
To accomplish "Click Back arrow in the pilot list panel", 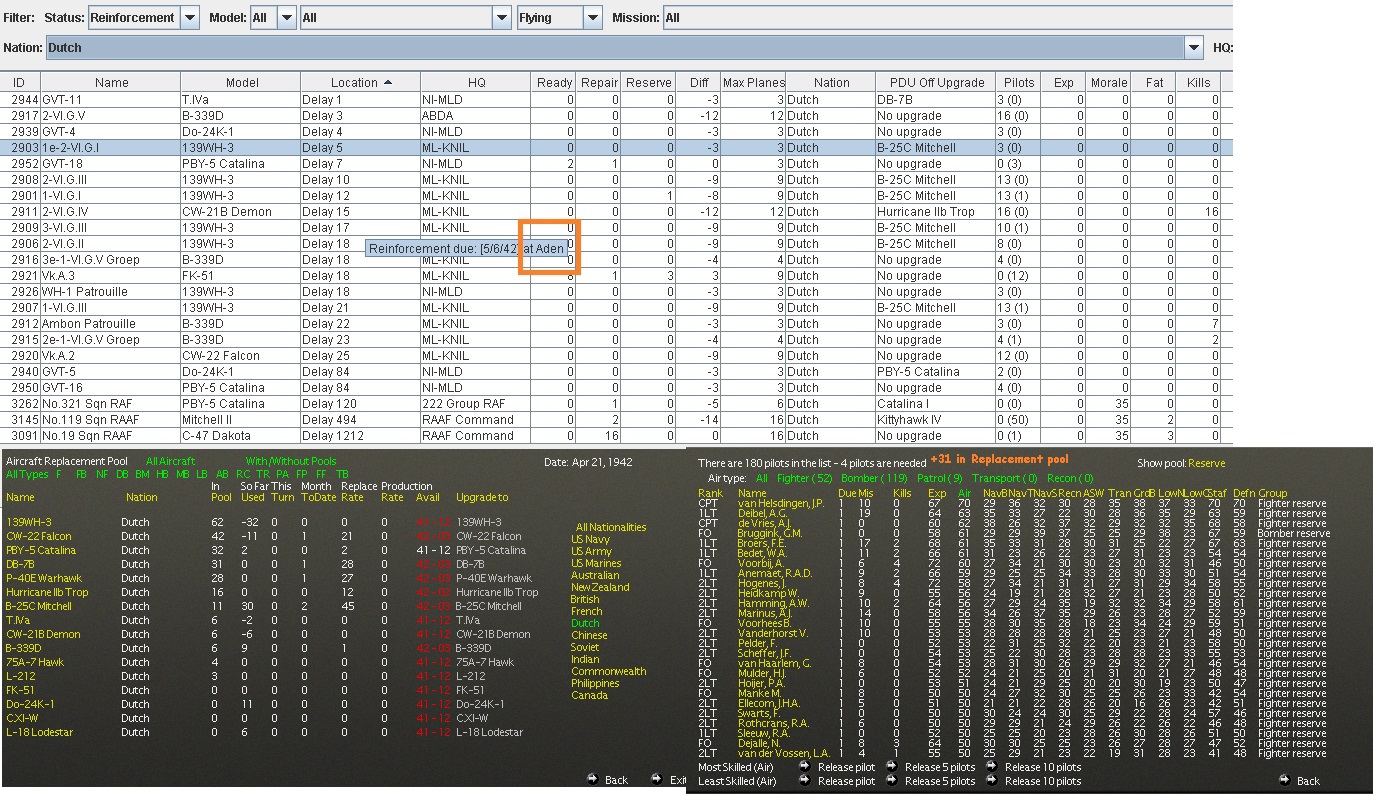I will (1283, 780).
